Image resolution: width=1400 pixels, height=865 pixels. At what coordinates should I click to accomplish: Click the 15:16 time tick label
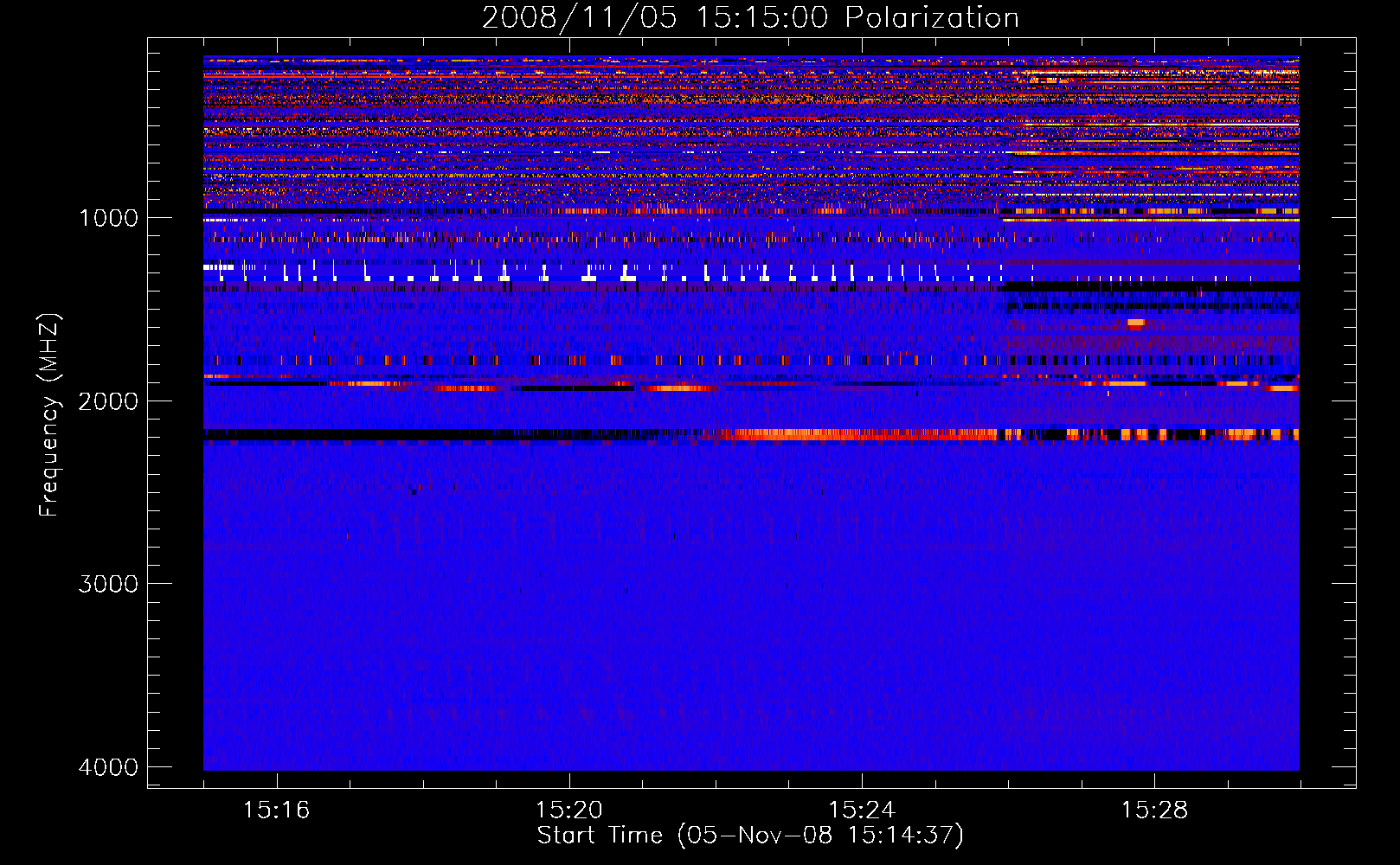pos(276,810)
